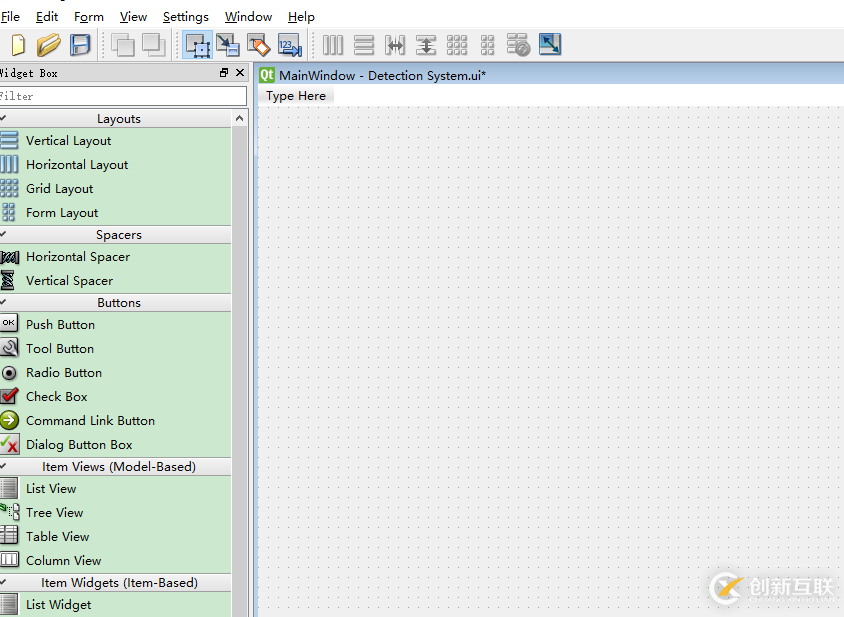Viewport: 844px width, 617px height.
Task: Select Table View widget
Action: pyautogui.click(x=116, y=536)
